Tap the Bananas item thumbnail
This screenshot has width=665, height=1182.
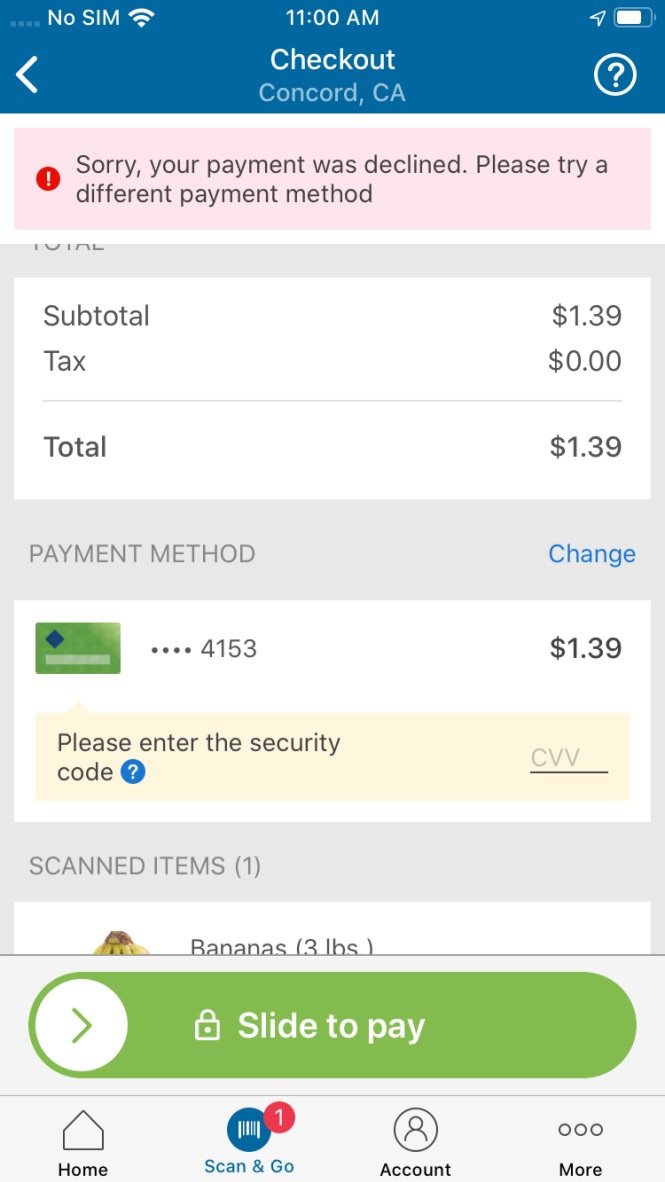tap(120, 942)
